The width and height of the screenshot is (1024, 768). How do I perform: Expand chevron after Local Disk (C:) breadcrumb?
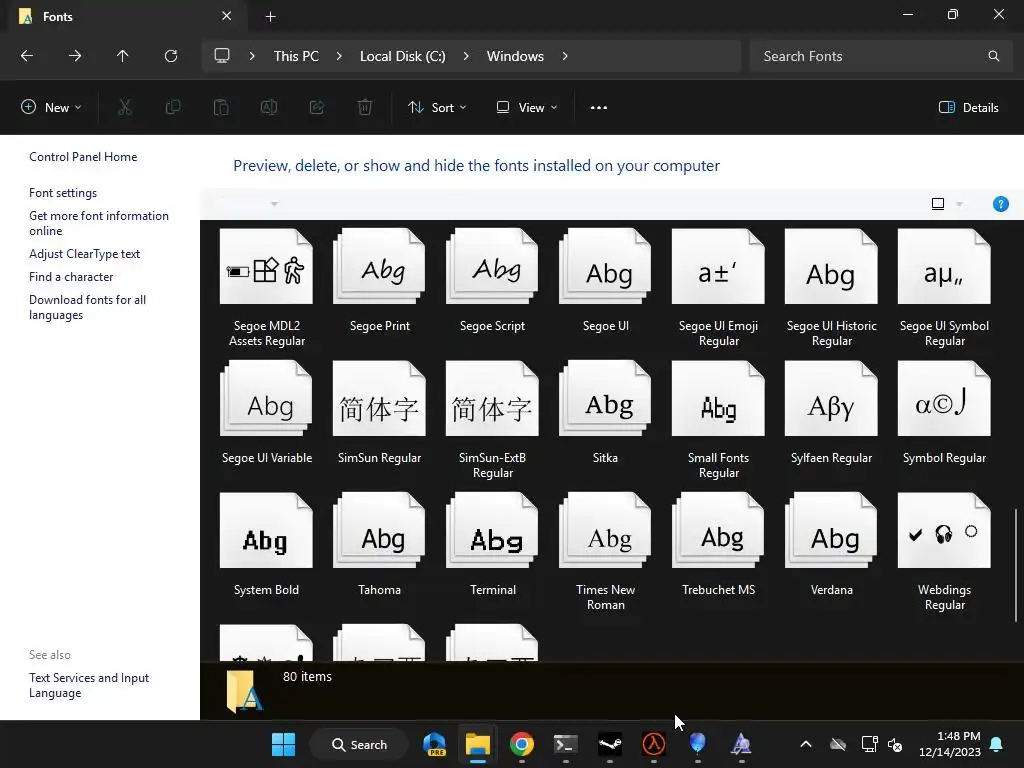click(466, 56)
